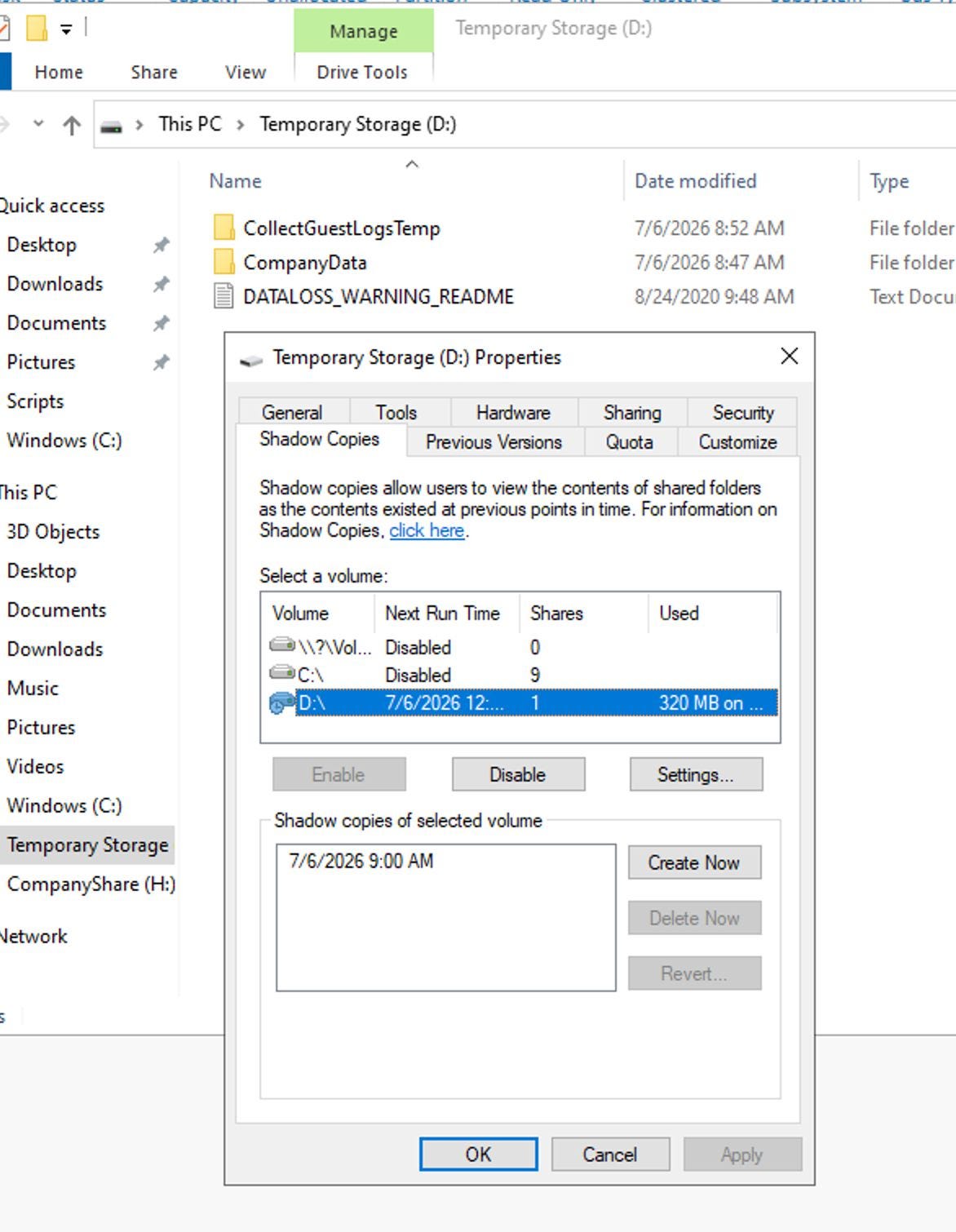Click the Create Now button
This screenshot has height=1232, width=956.
coord(694,862)
